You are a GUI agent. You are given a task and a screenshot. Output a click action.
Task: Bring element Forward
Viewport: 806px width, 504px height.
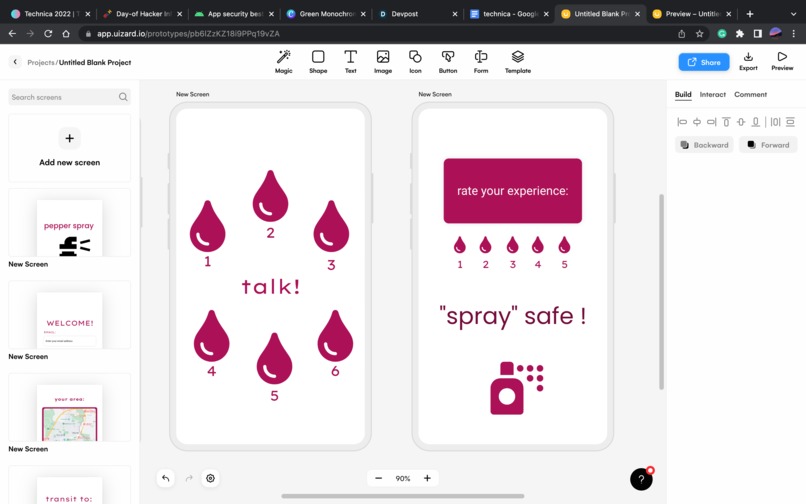(x=768, y=145)
